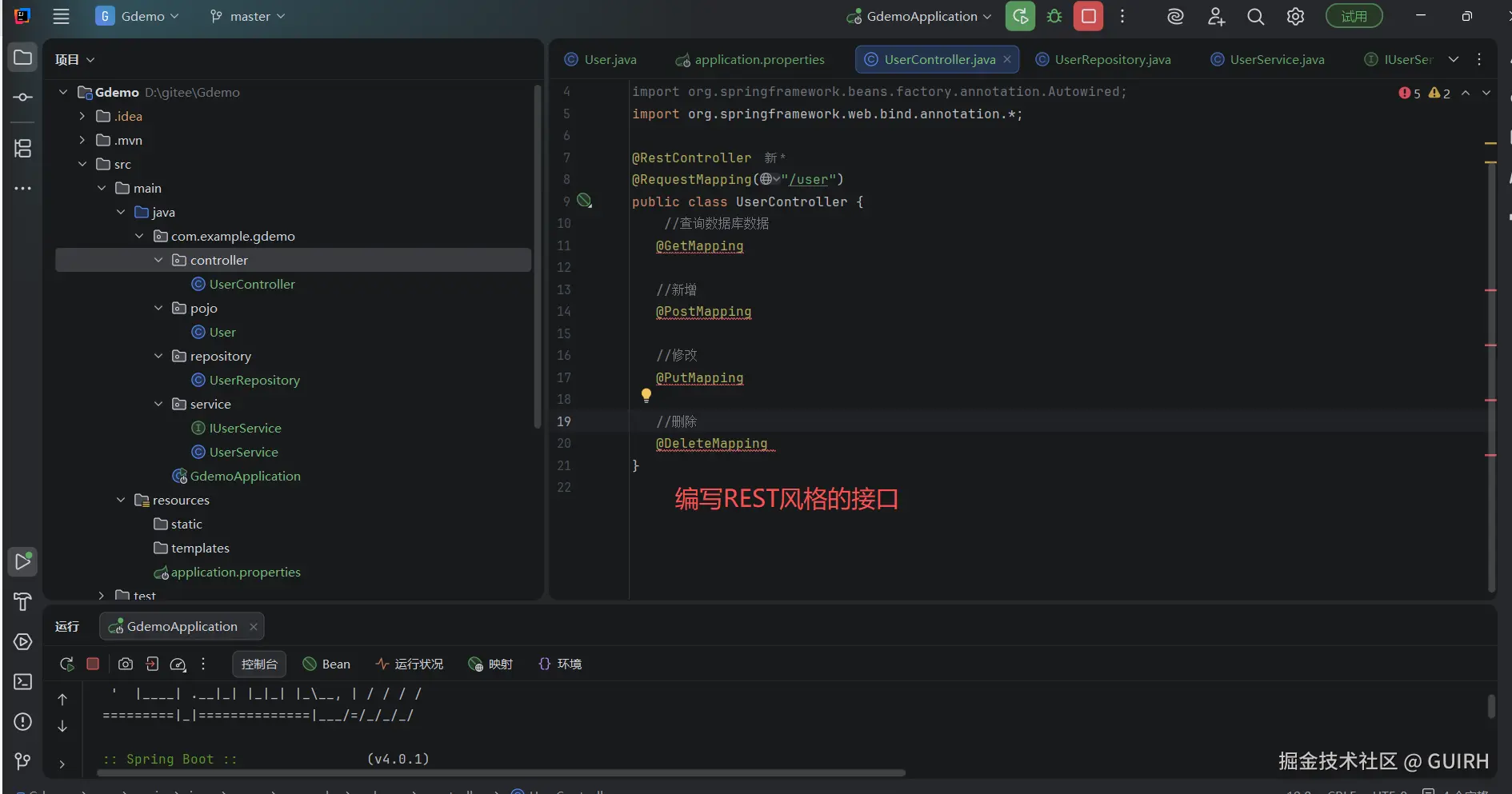Click the profiler icon in Run toolbar

tap(178, 664)
